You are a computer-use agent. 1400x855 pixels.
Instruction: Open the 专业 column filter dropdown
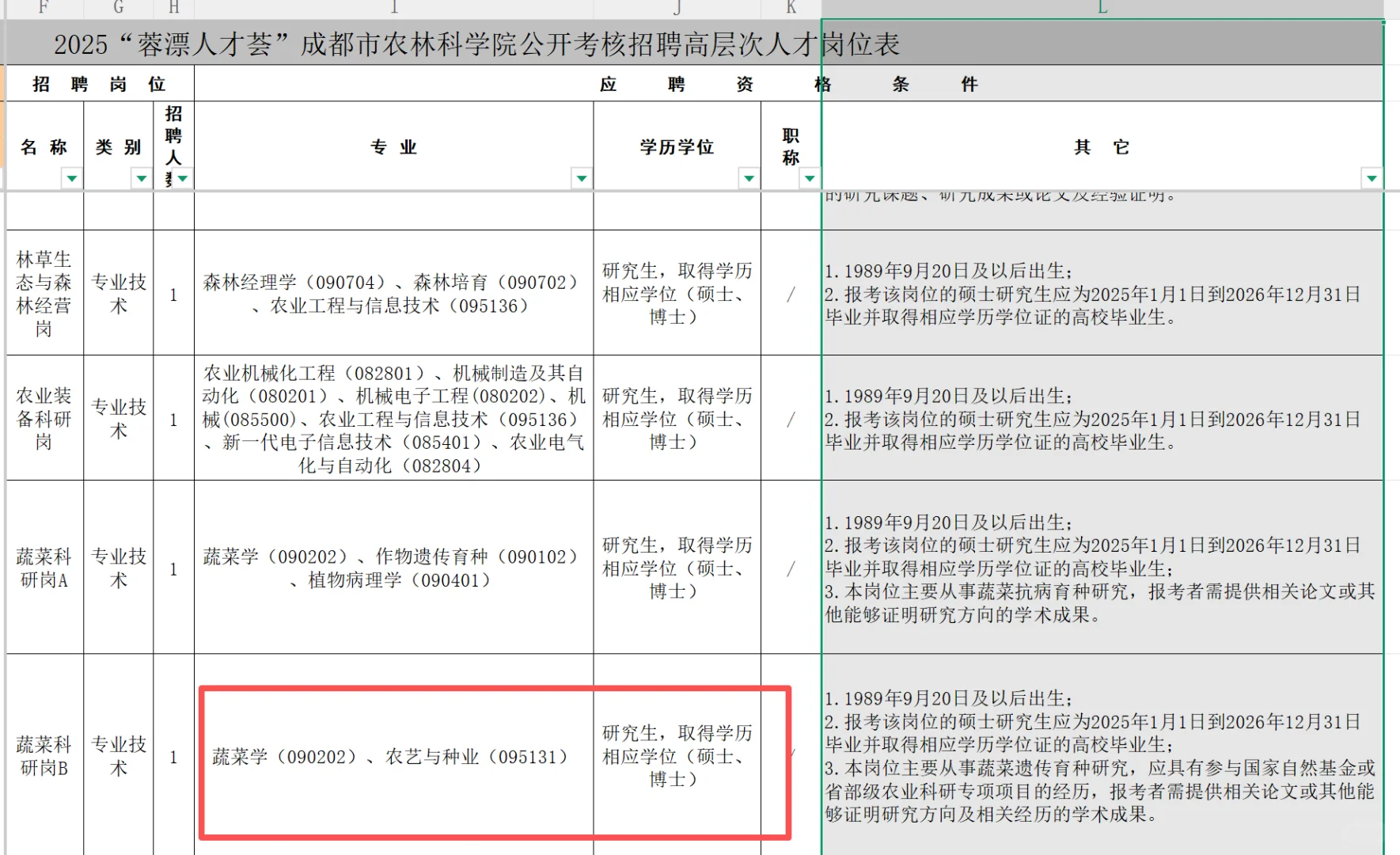pyautogui.click(x=582, y=179)
